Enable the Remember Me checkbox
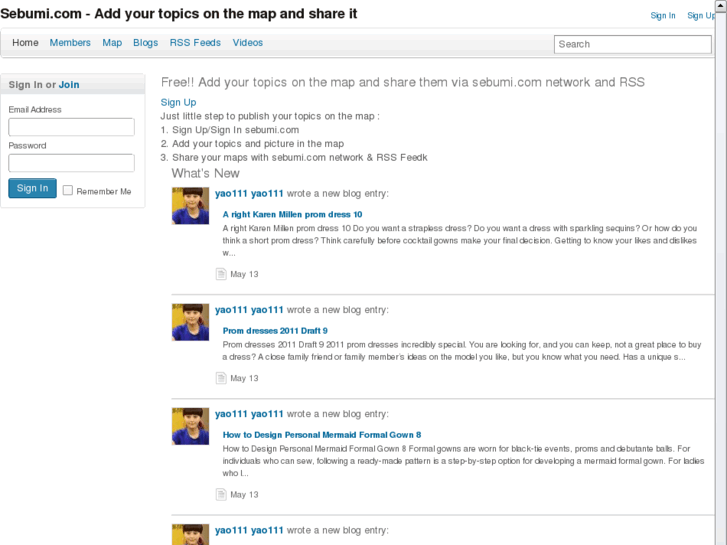 click(x=68, y=190)
